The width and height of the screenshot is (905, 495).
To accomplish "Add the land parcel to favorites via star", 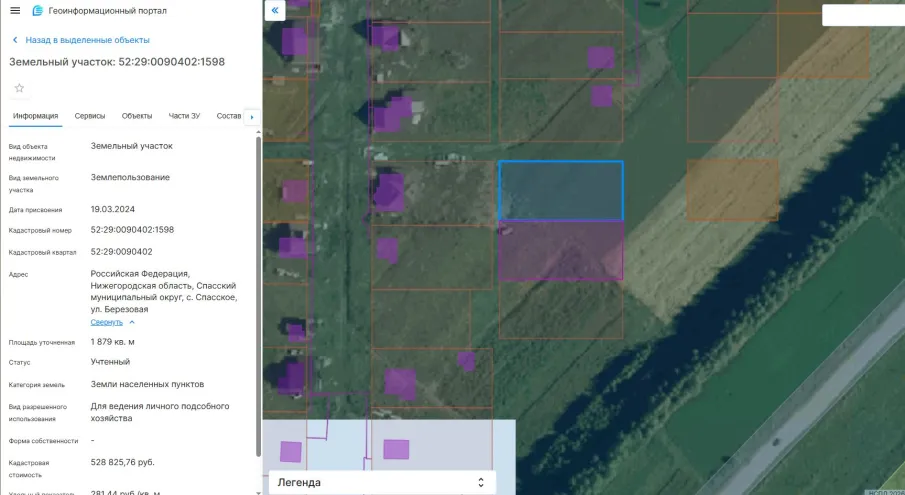I will (19, 88).
